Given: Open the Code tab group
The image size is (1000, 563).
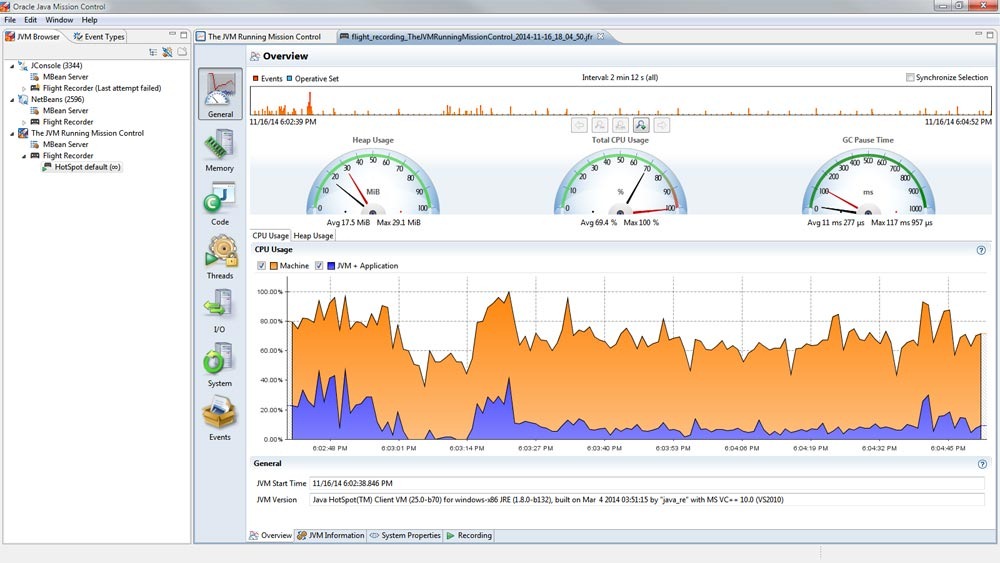Looking at the screenshot, I should point(219,204).
